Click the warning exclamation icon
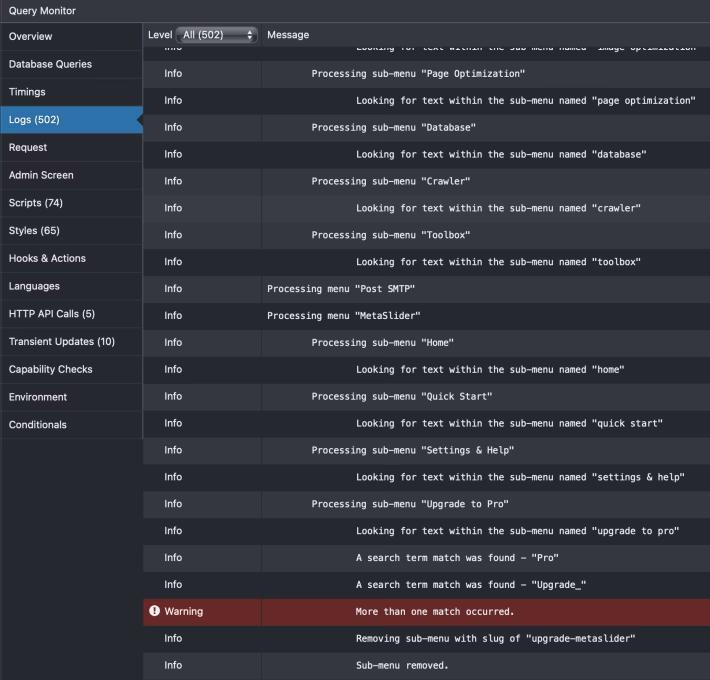 tap(154, 611)
